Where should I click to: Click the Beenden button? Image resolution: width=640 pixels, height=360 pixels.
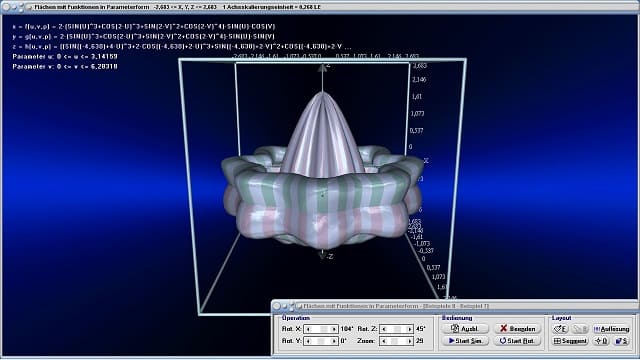pyautogui.click(x=517, y=329)
